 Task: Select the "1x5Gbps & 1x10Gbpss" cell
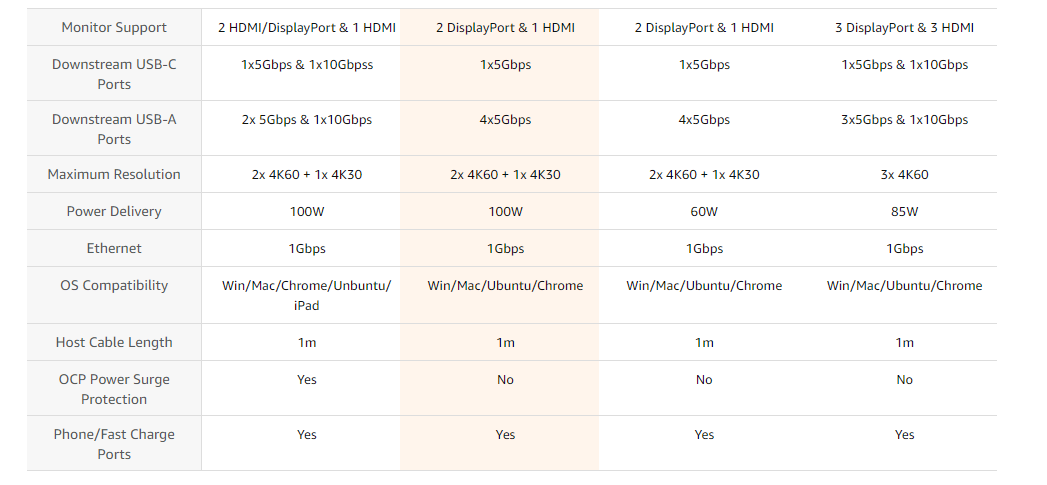point(307,65)
